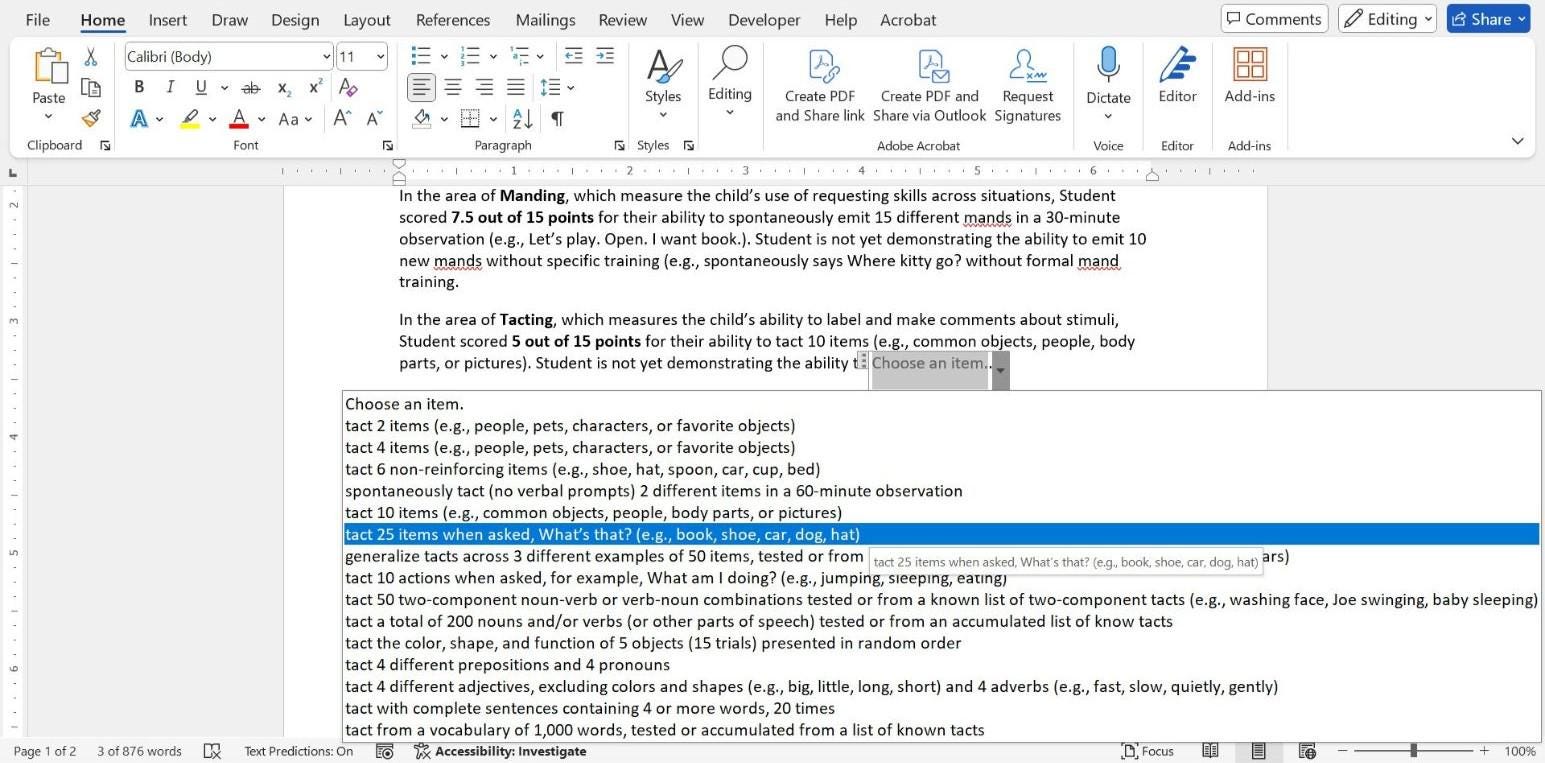Click Create PDF and Share link
1545x763 pixels.
pos(820,85)
